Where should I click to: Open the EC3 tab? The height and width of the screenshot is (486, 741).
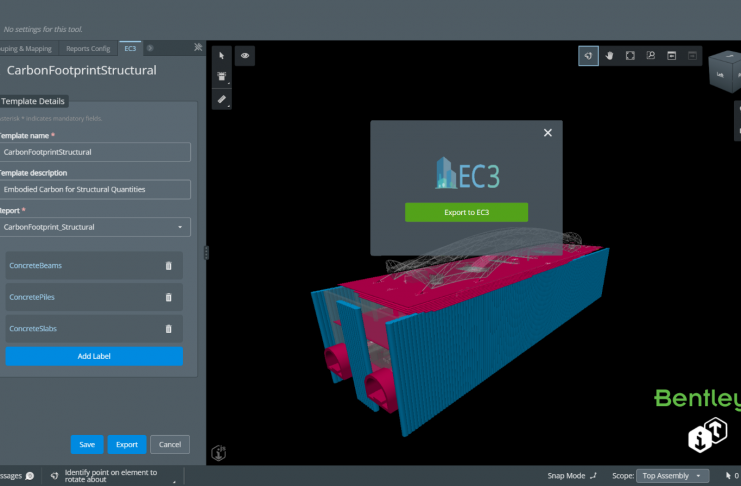130,48
